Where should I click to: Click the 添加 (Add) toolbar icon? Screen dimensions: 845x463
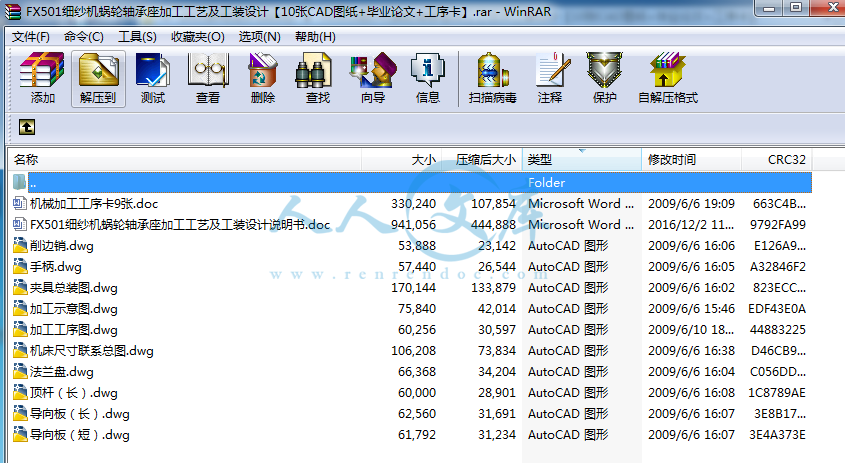(x=42, y=70)
